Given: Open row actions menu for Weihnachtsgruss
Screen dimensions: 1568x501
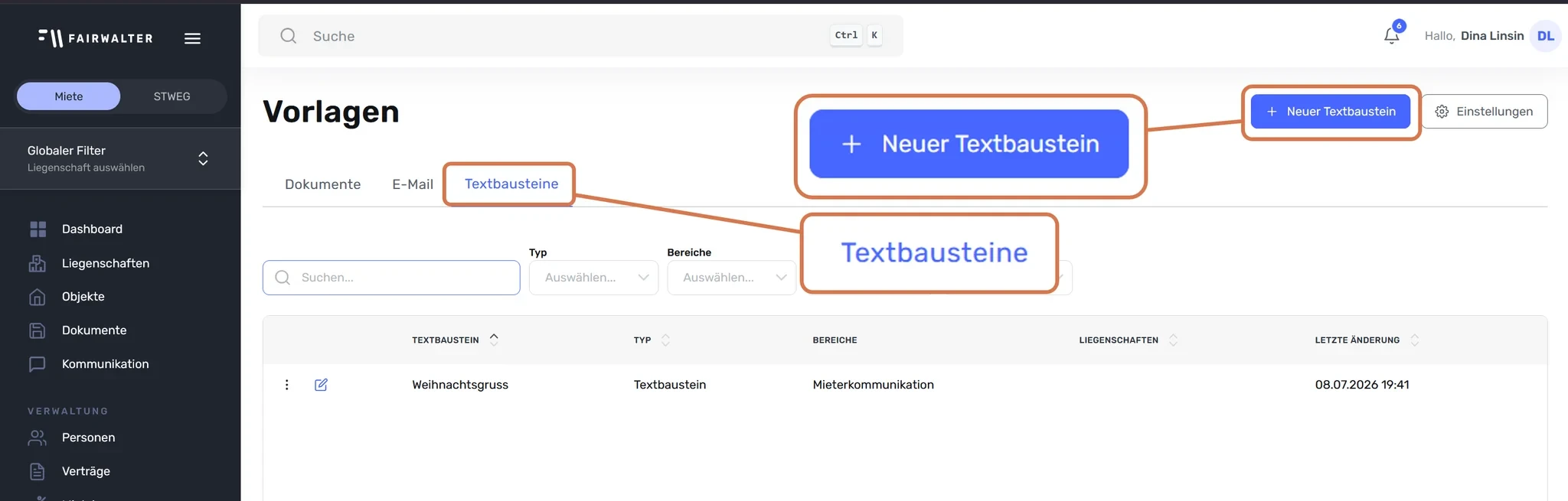Looking at the screenshot, I should 287,385.
